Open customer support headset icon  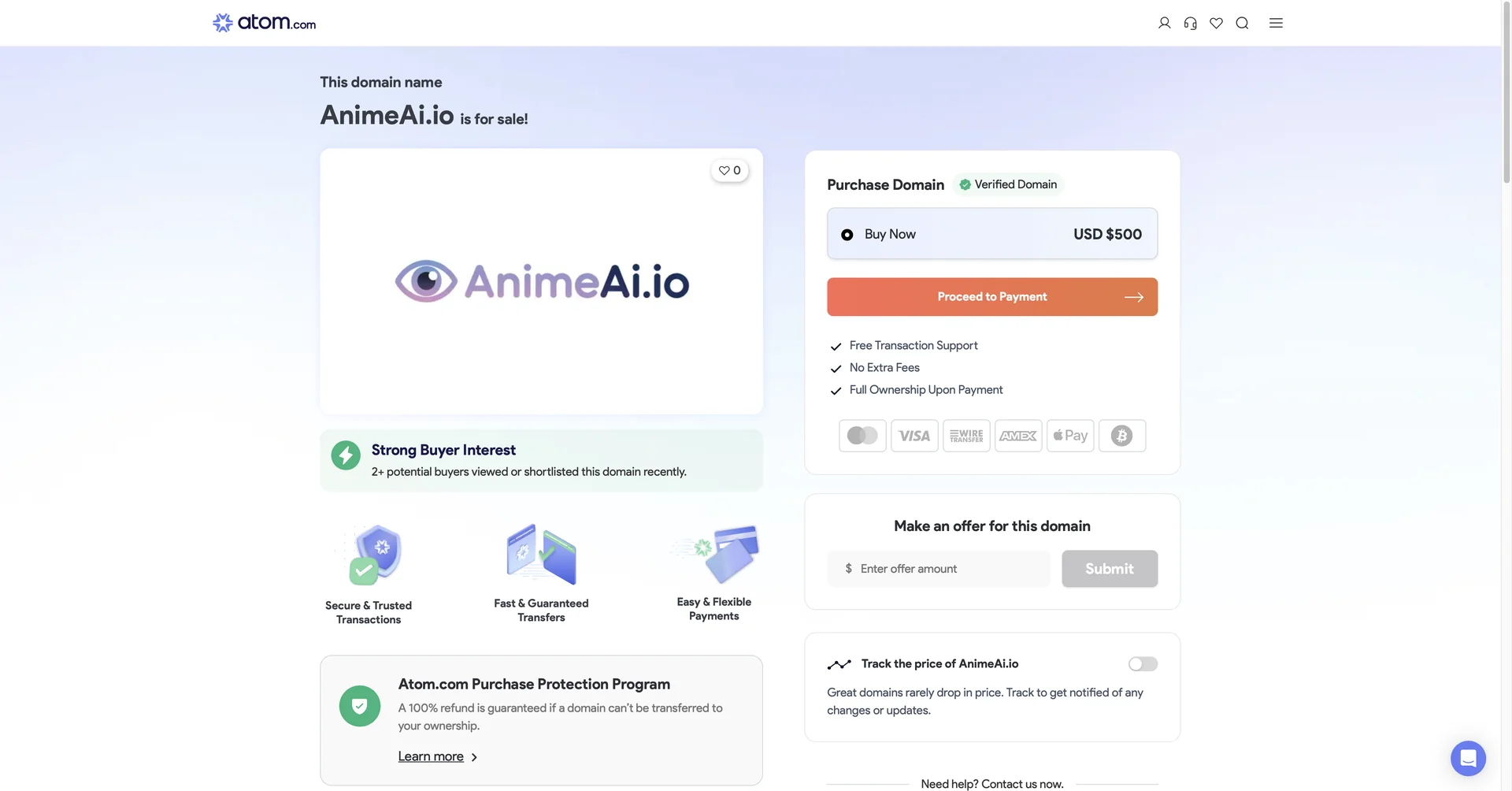pos(1190,23)
